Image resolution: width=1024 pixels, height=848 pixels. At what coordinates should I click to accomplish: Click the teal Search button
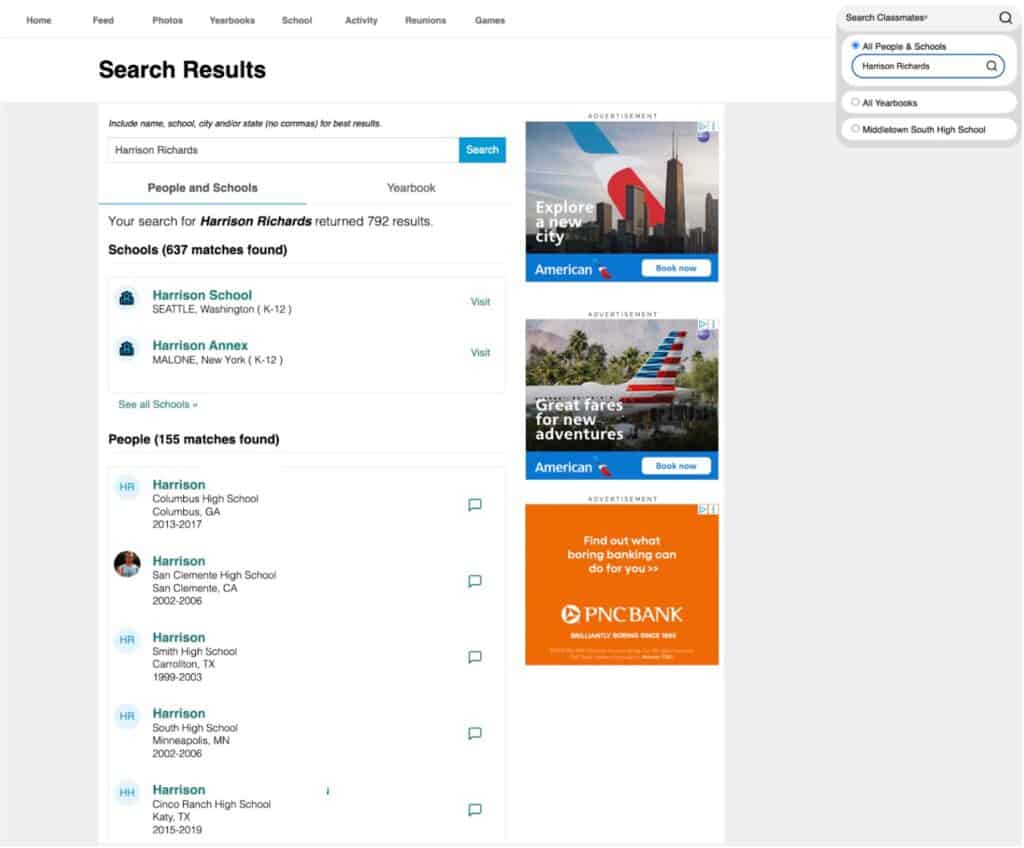click(482, 149)
